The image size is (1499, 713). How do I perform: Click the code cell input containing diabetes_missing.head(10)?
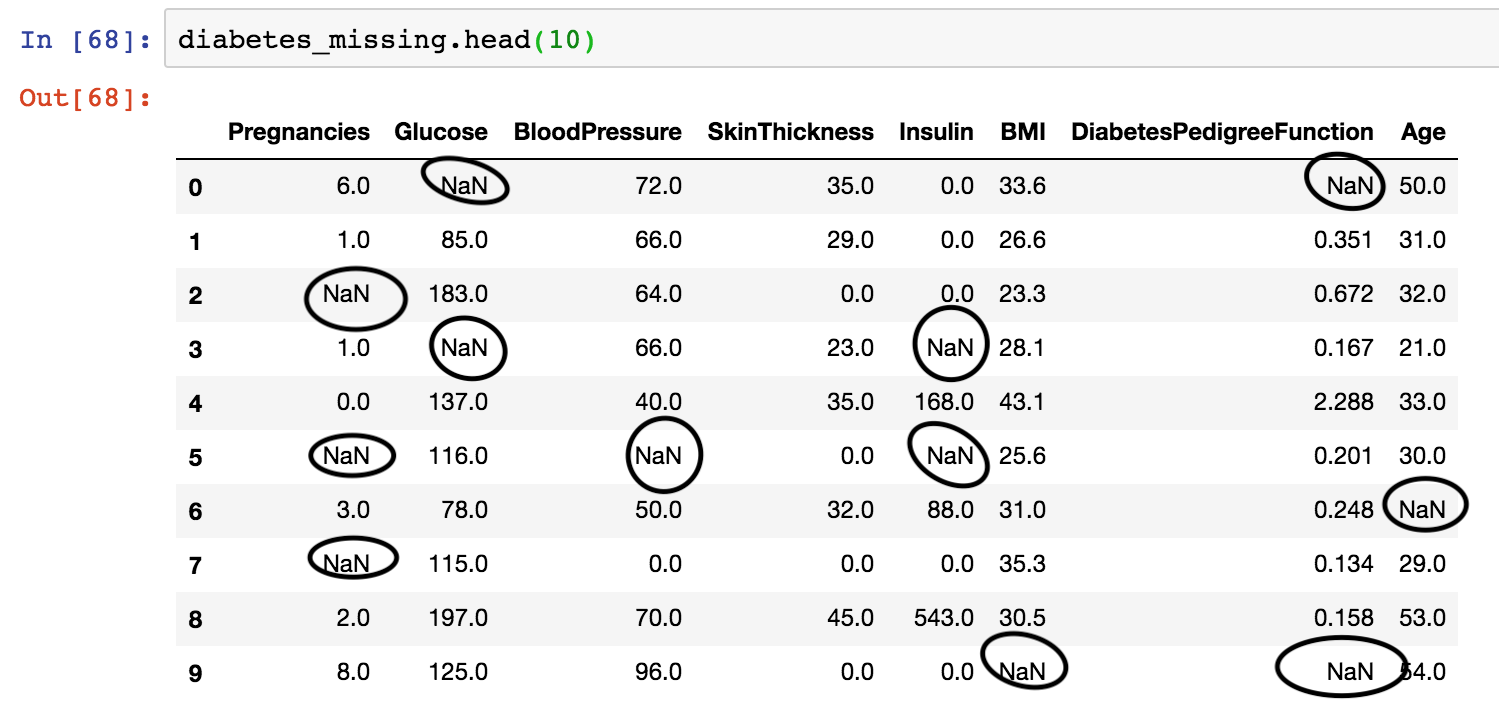coord(831,42)
